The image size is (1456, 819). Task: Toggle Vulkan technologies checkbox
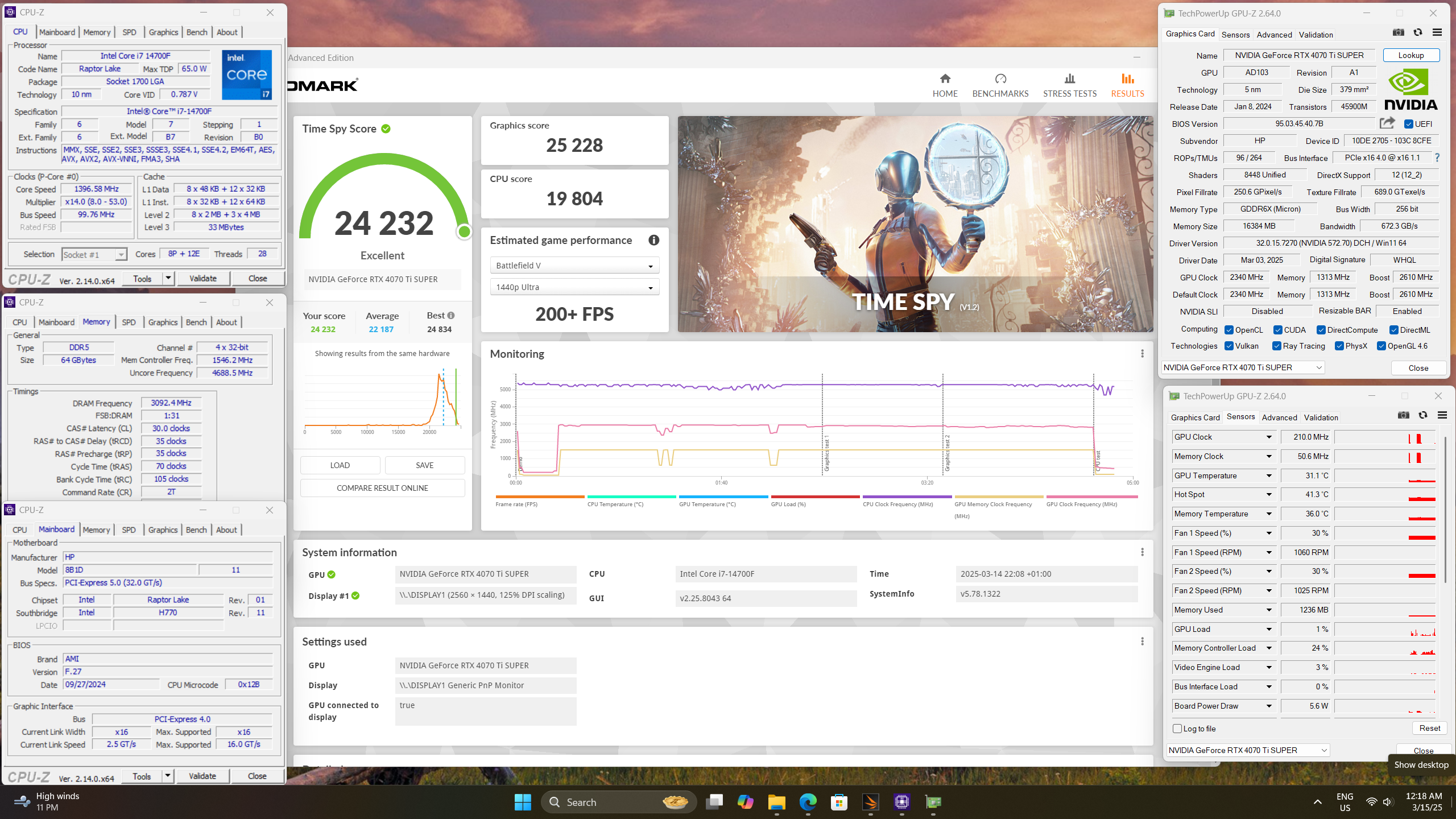[x=1229, y=346]
